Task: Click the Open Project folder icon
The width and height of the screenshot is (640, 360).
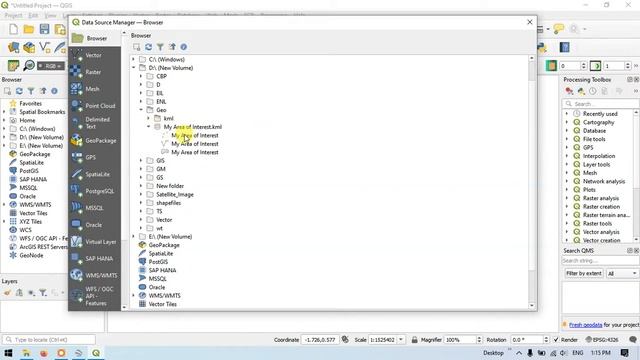Action: pyautogui.click(x=29, y=29)
